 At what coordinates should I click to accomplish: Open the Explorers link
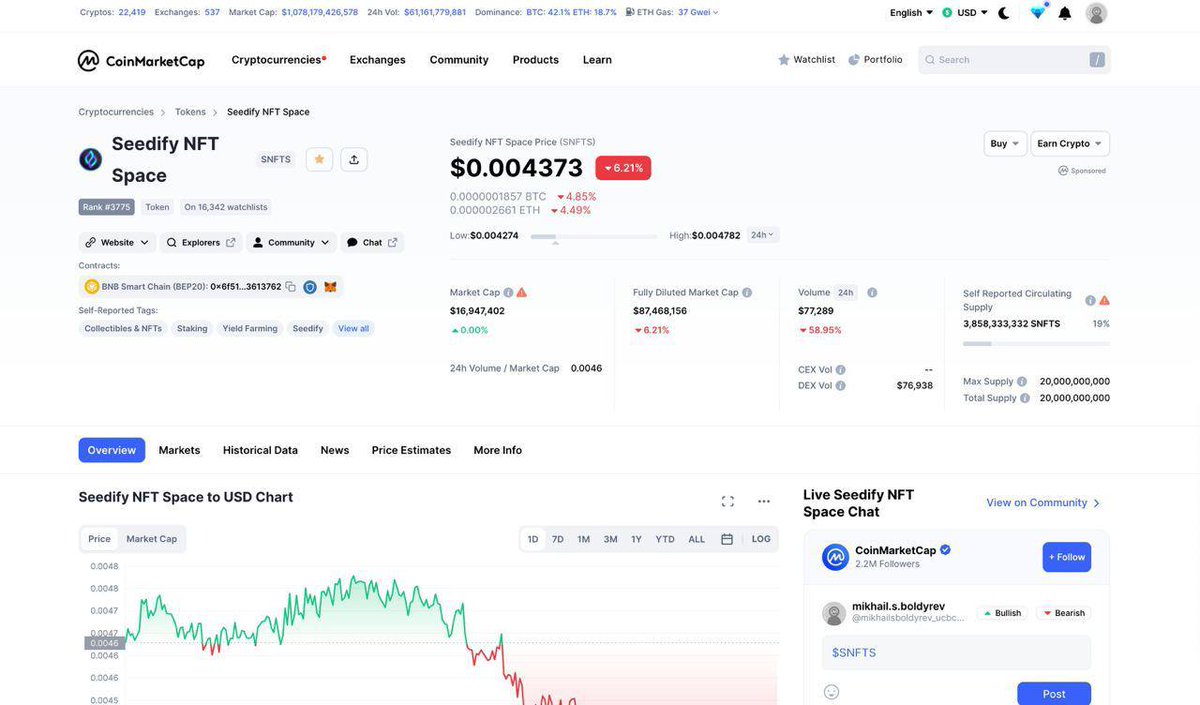201,242
